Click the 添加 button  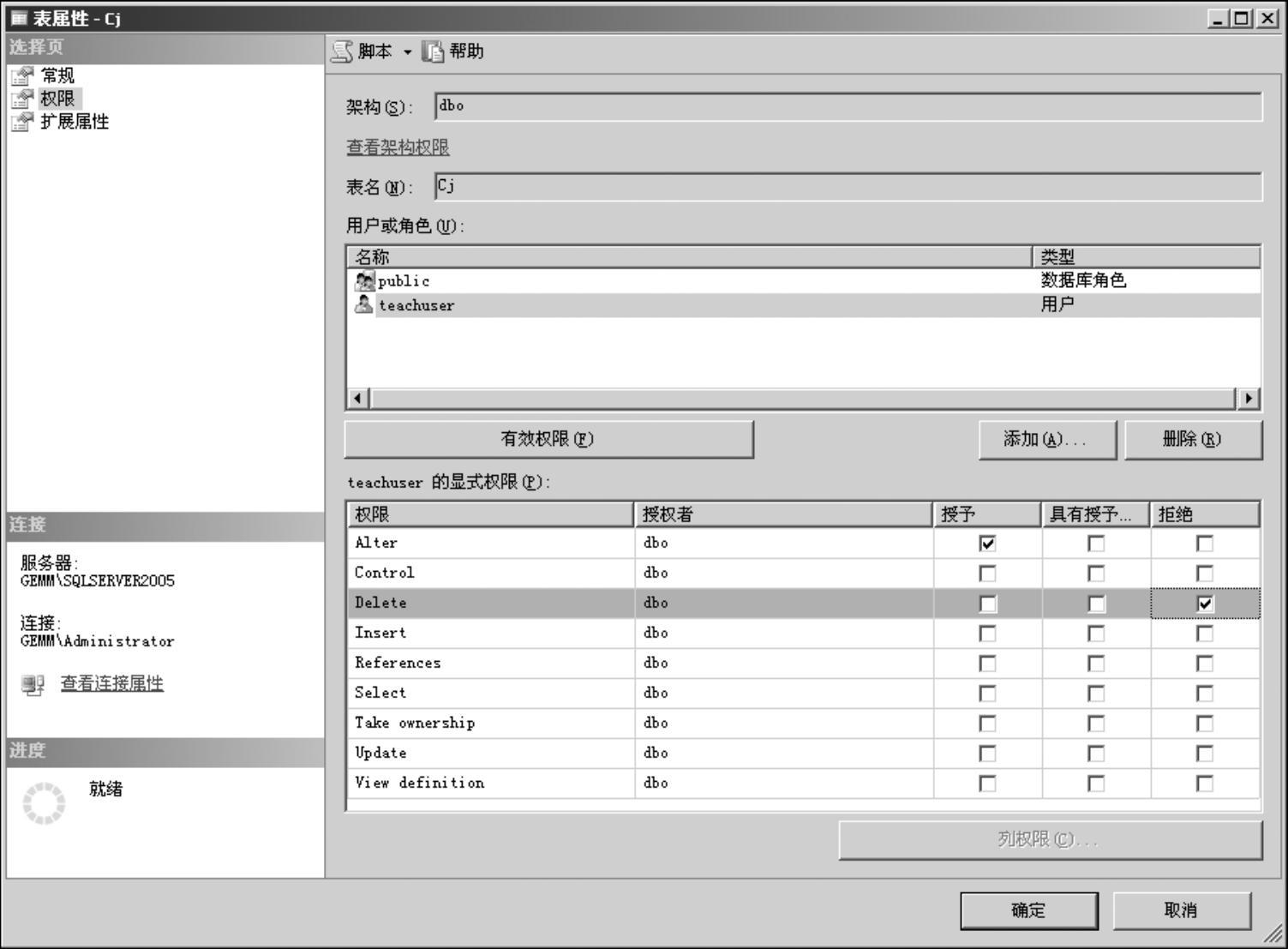coord(1048,439)
